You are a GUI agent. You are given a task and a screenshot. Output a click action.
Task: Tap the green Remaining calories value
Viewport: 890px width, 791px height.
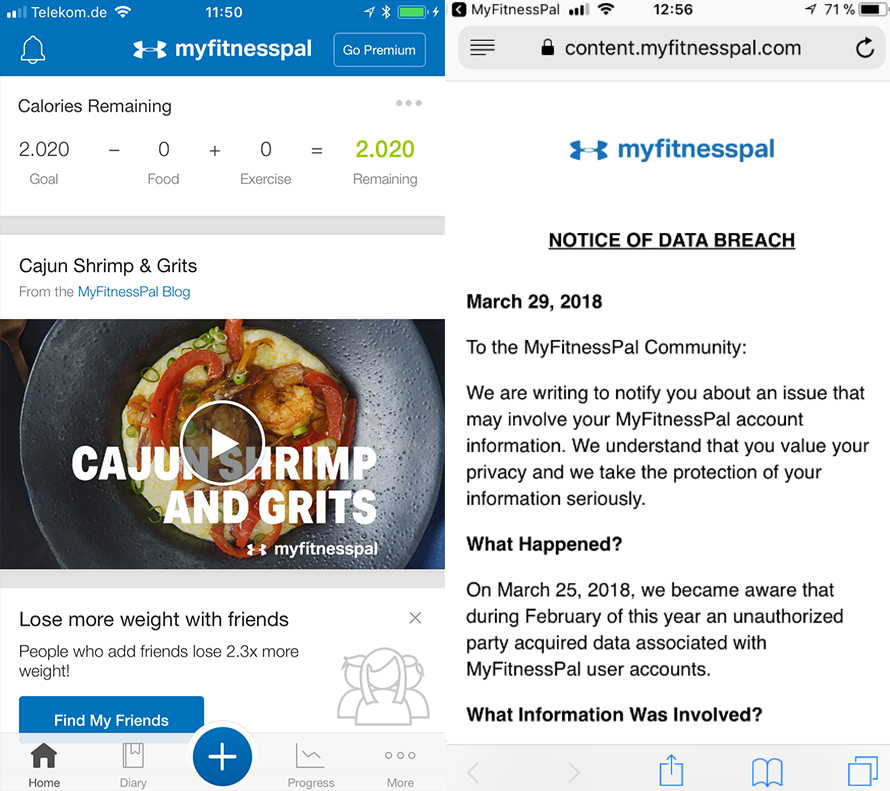[385, 150]
